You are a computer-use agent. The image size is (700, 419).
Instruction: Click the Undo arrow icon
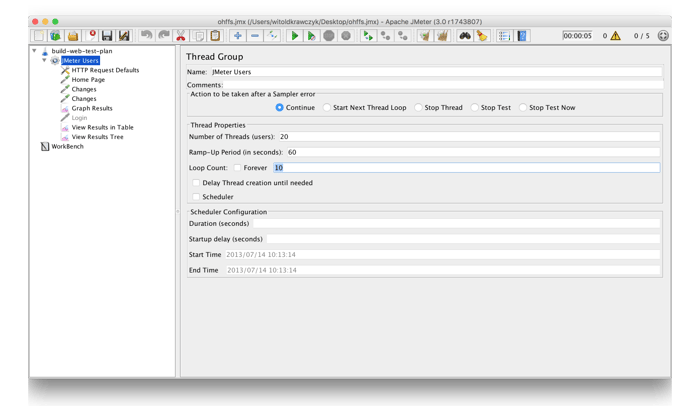coord(147,36)
